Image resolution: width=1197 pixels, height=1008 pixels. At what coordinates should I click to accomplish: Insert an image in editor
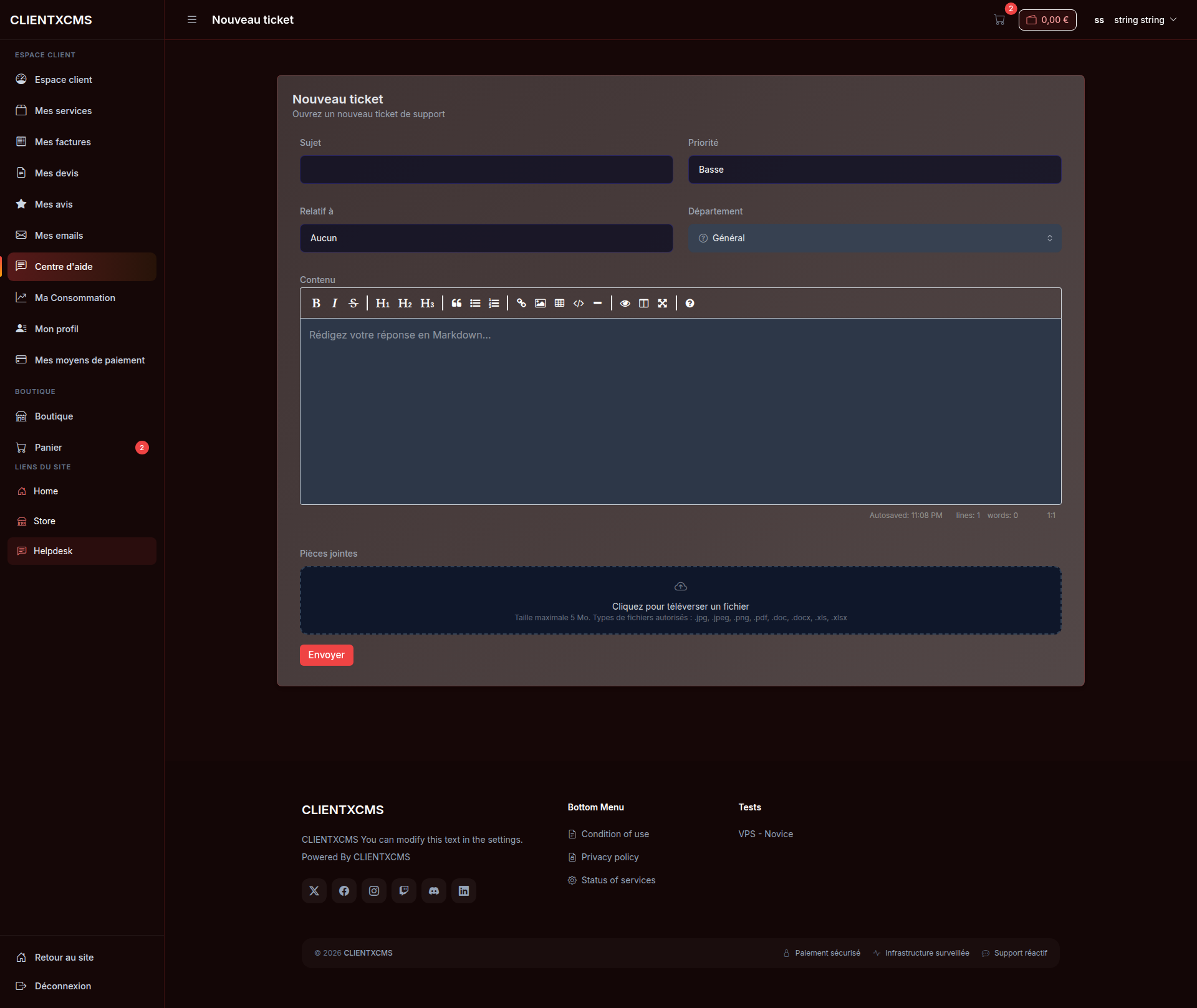click(x=541, y=304)
